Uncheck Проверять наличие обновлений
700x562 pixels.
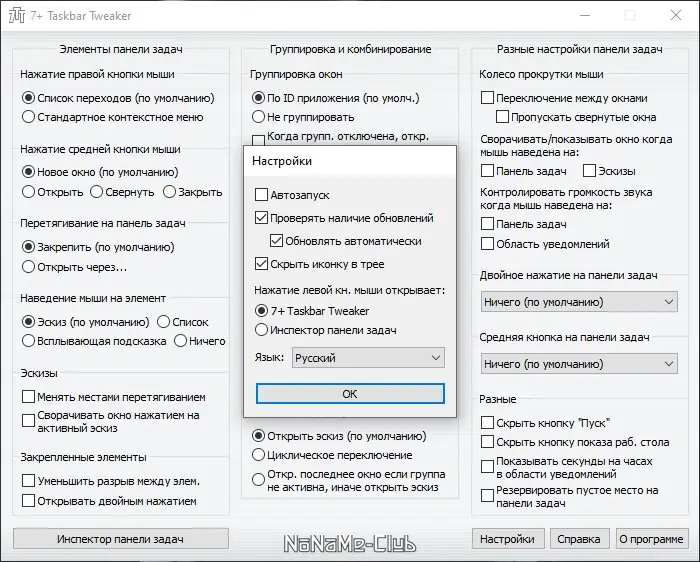[262, 218]
